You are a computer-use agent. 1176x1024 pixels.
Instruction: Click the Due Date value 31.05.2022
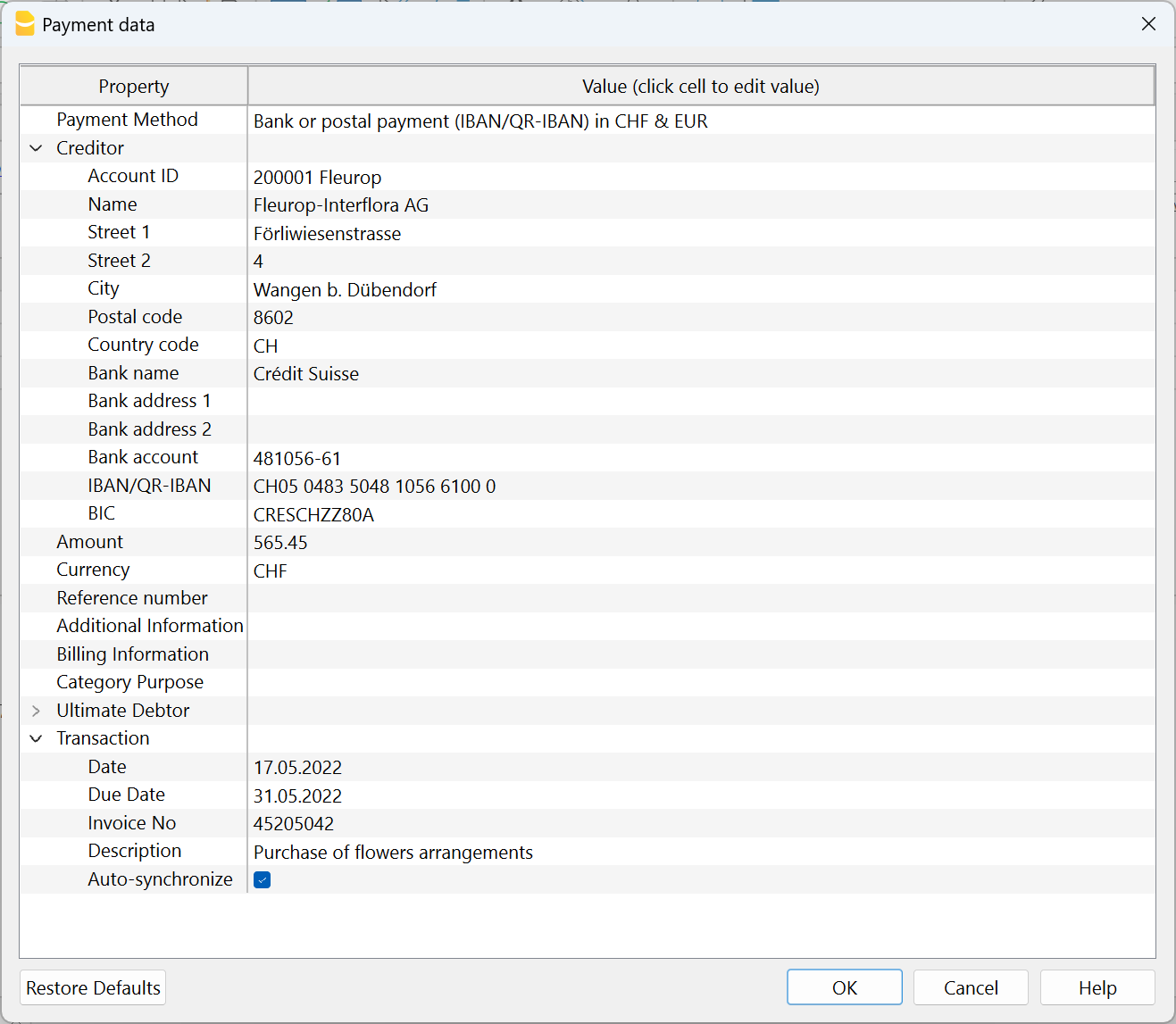pyautogui.click(x=446, y=795)
